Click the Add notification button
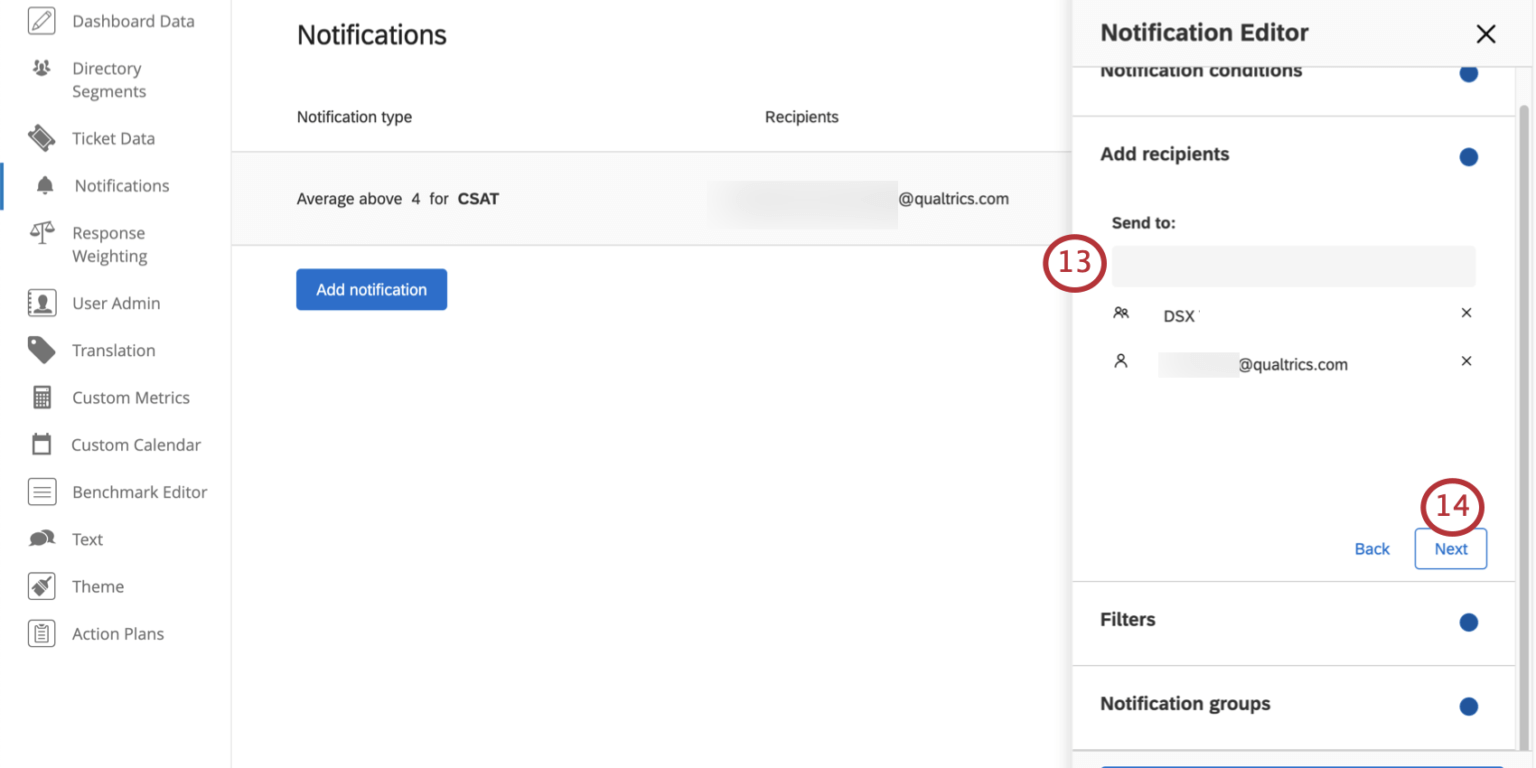 coord(371,289)
